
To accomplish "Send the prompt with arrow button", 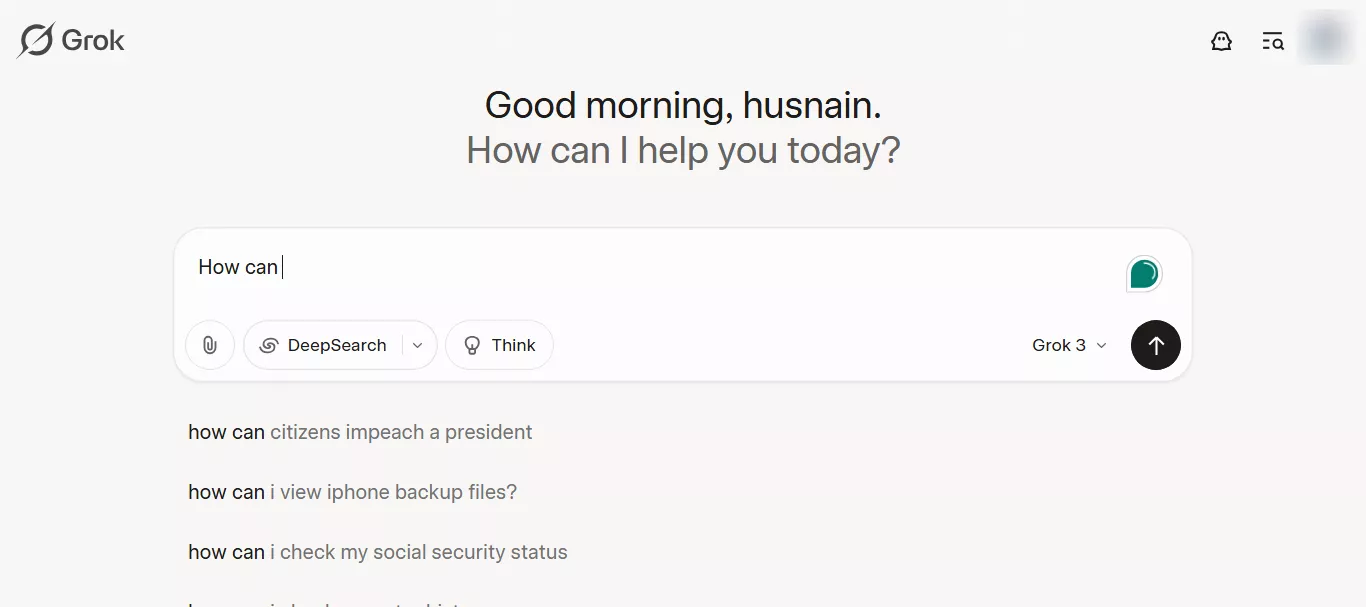I will click(x=1156, y=345).
